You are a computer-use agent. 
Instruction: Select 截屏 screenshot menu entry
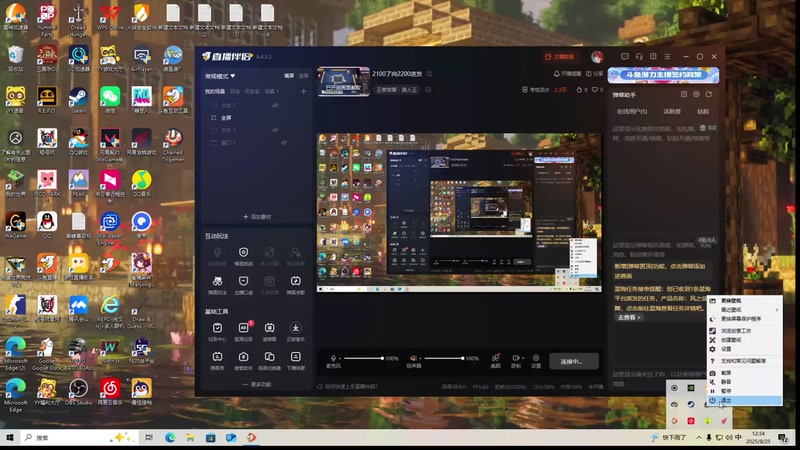[744, 373]
